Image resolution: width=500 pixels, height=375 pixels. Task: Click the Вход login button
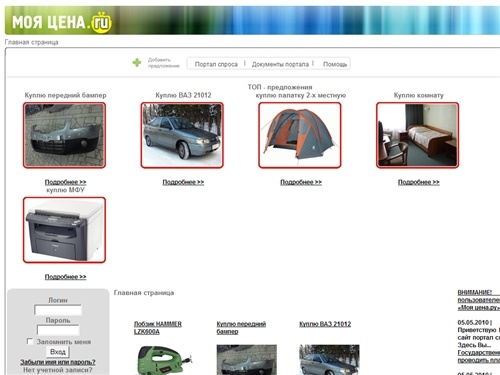pyautogui.click(x=58, y=352)
